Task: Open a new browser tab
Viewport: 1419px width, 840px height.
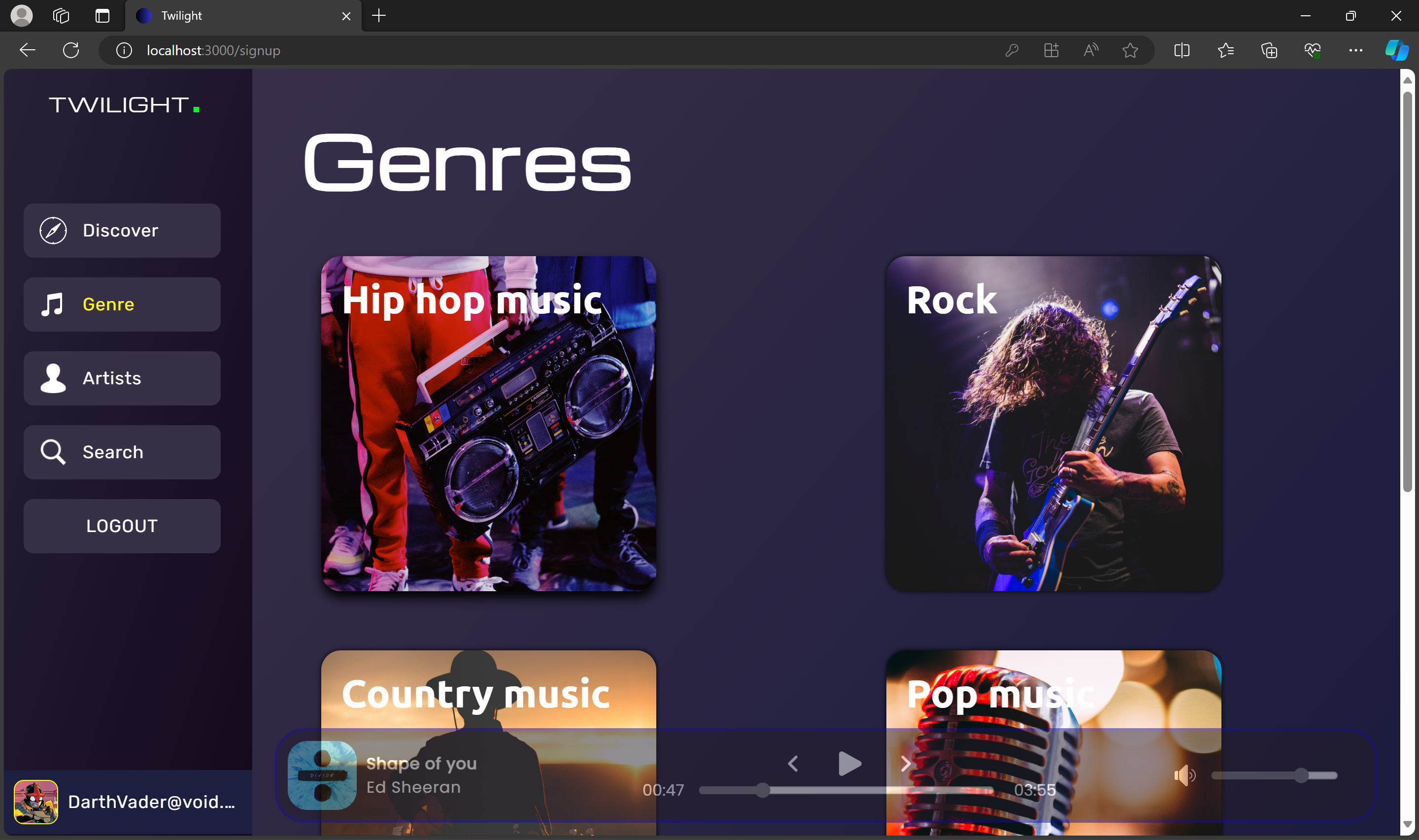Action: pyautogui.click(x=379, y=15)
